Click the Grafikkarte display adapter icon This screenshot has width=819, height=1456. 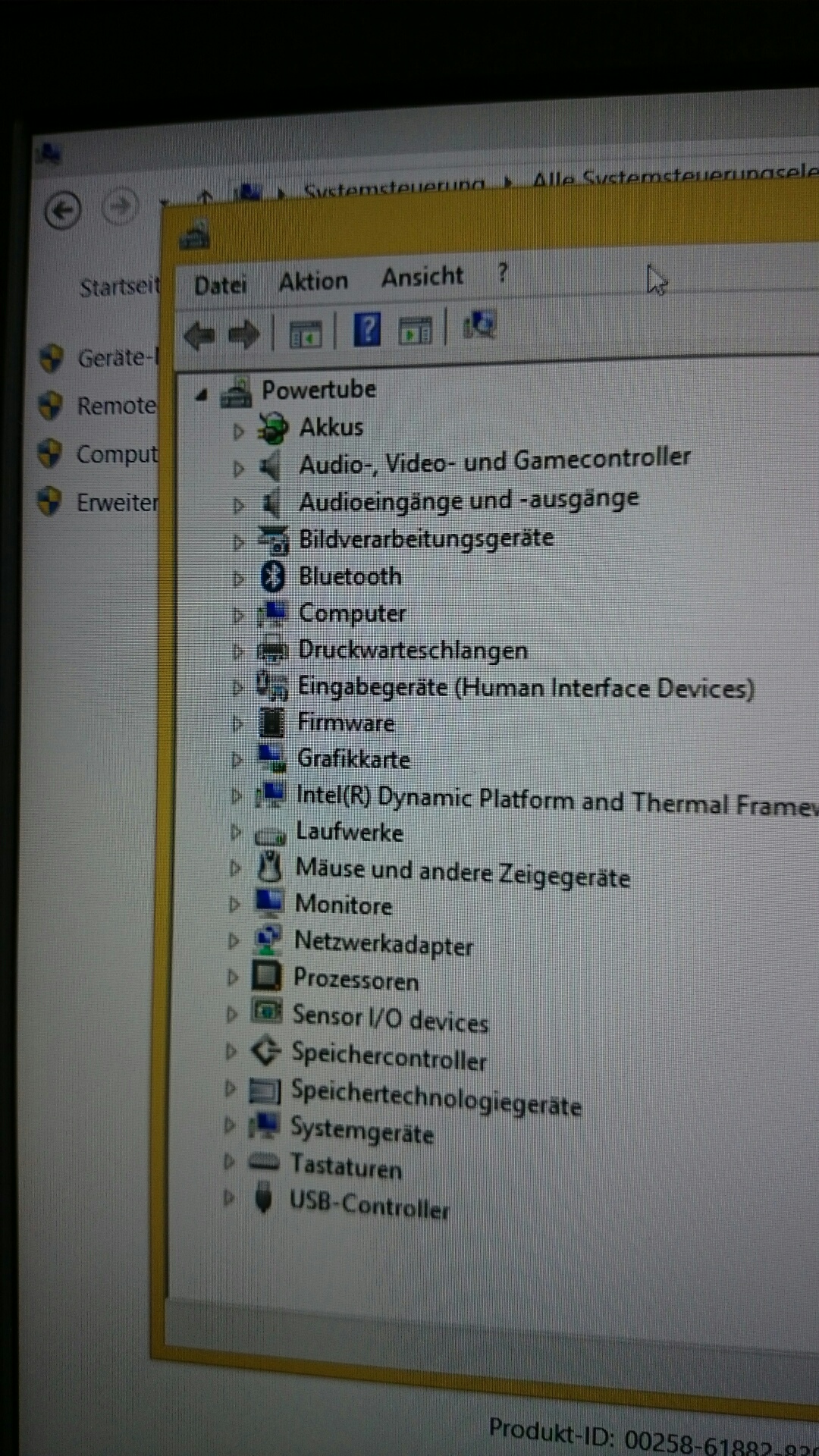click(x=271, y=758)
